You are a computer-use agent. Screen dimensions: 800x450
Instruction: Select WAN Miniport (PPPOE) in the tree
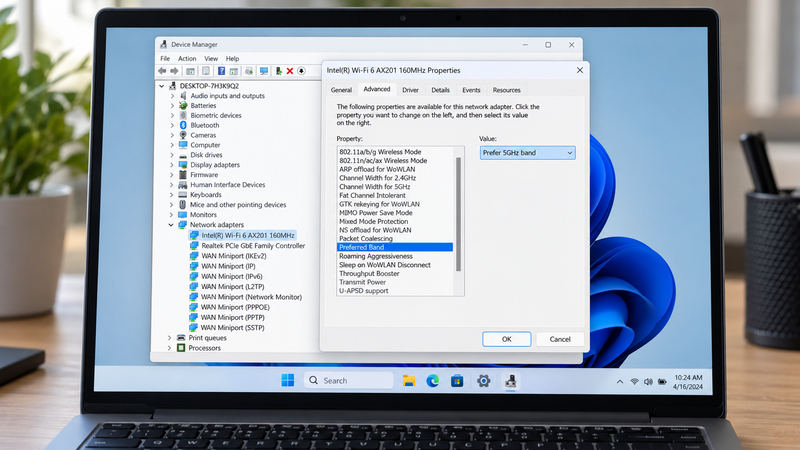235,307
